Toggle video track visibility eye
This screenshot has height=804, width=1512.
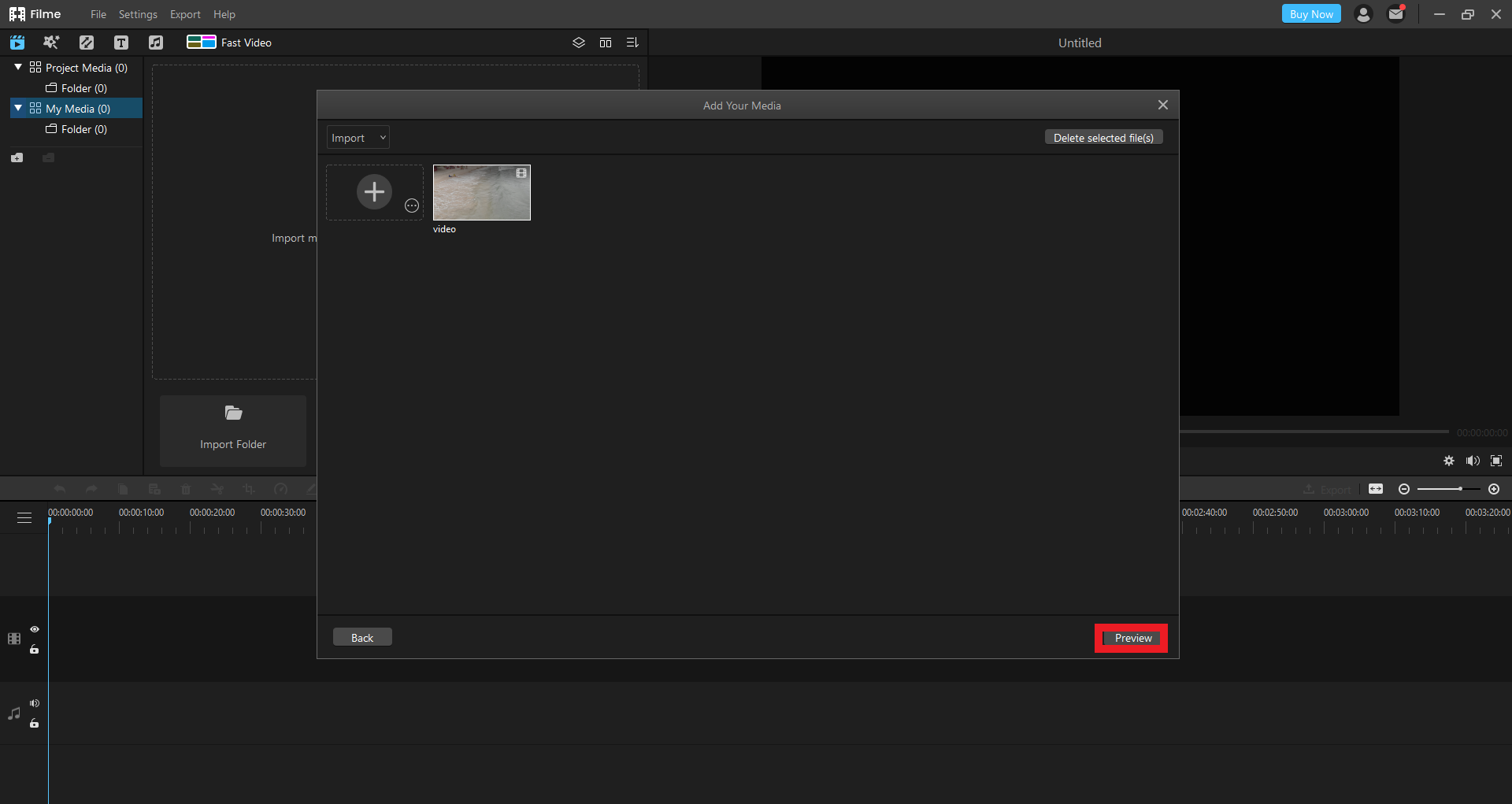[x=35, y=629]
